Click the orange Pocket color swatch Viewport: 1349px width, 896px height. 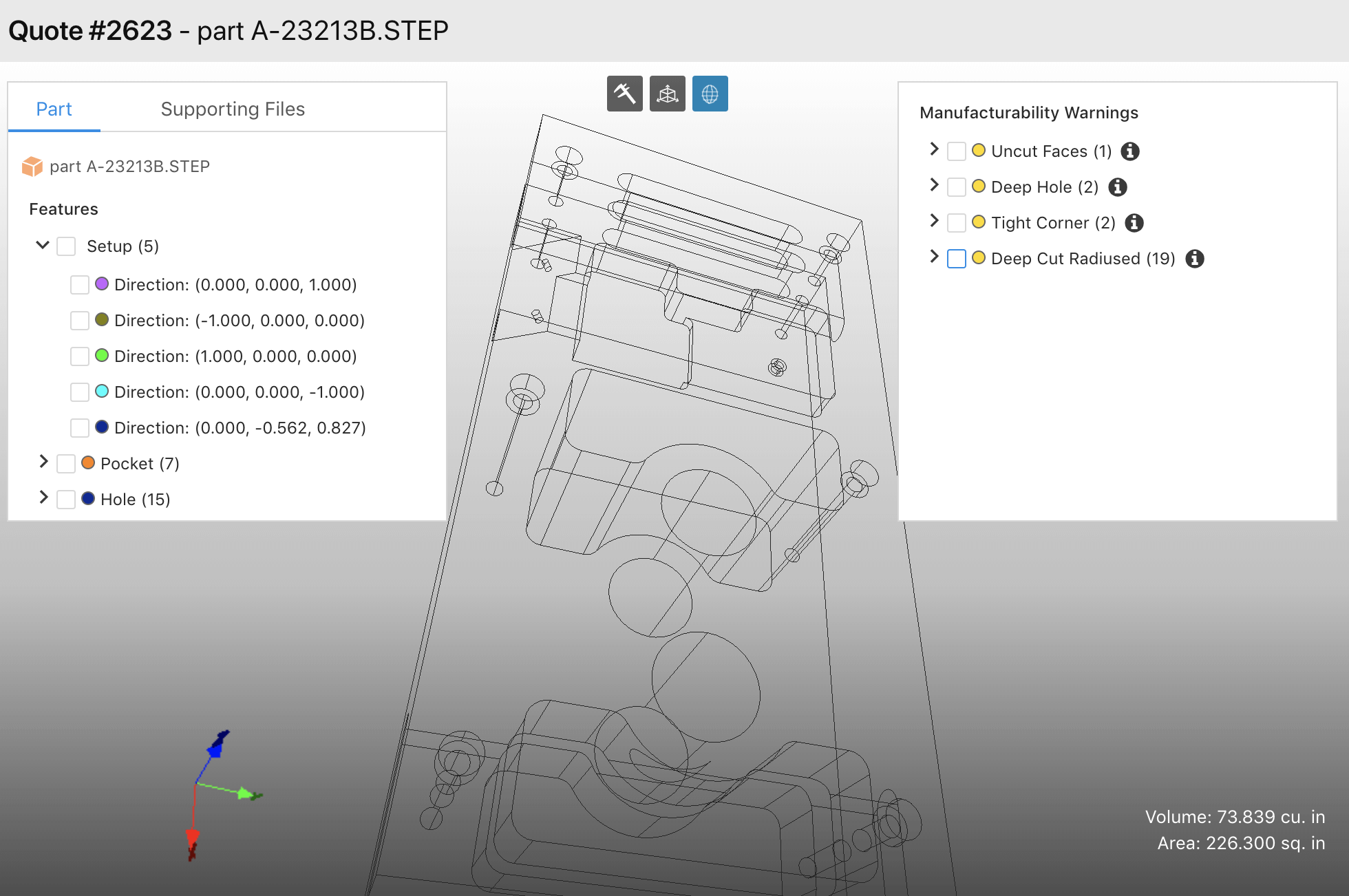(x=88, y=462)
